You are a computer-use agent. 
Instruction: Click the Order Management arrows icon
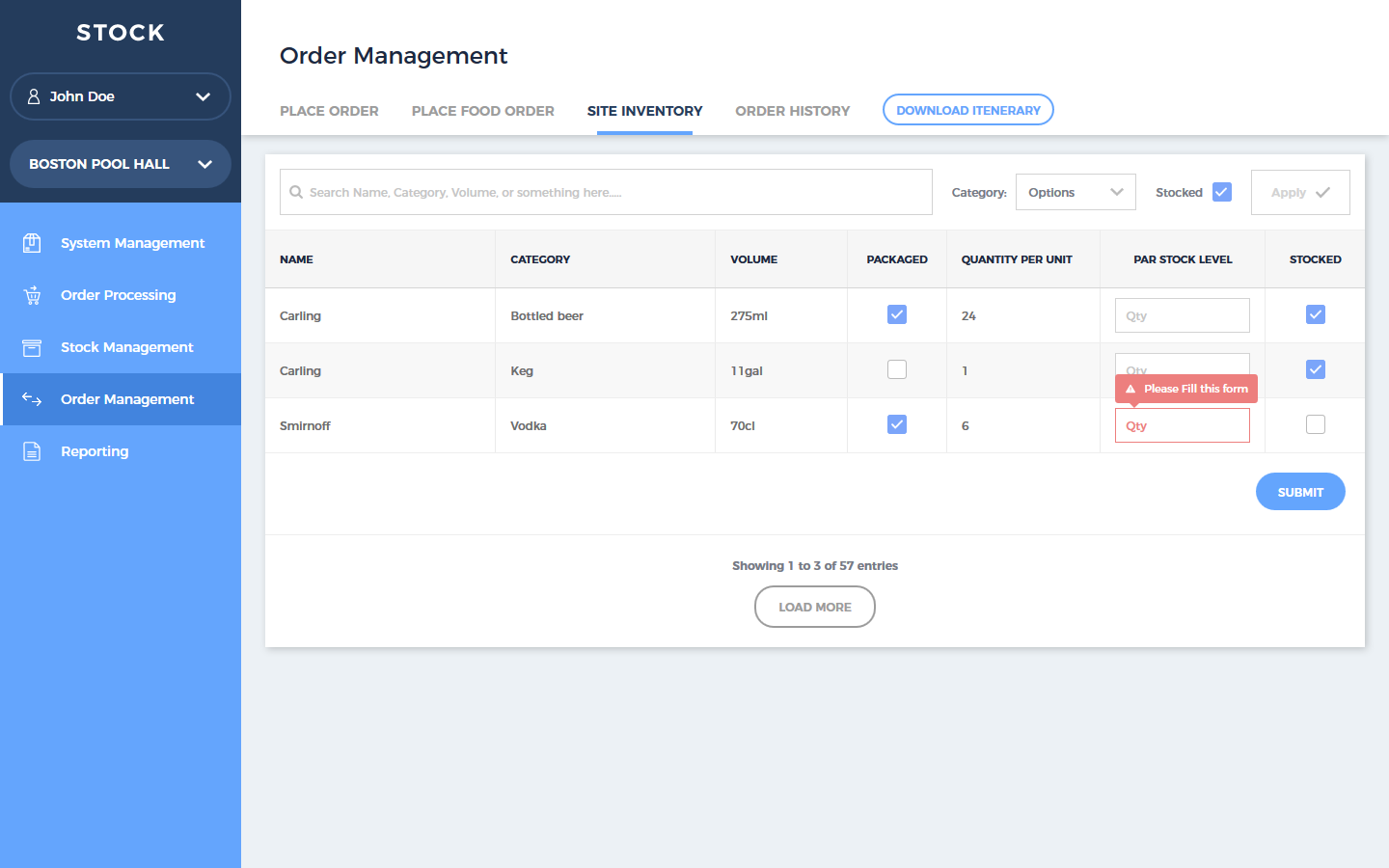32,399
